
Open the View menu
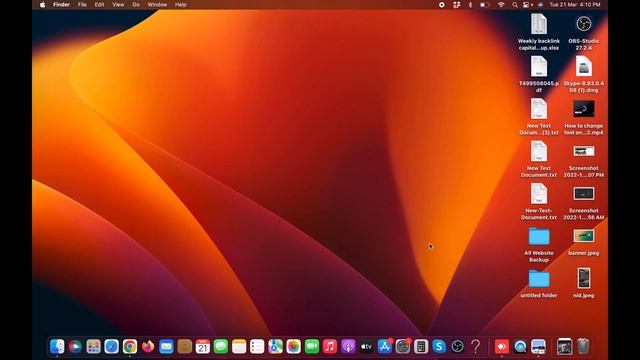(x=118, y=5)
